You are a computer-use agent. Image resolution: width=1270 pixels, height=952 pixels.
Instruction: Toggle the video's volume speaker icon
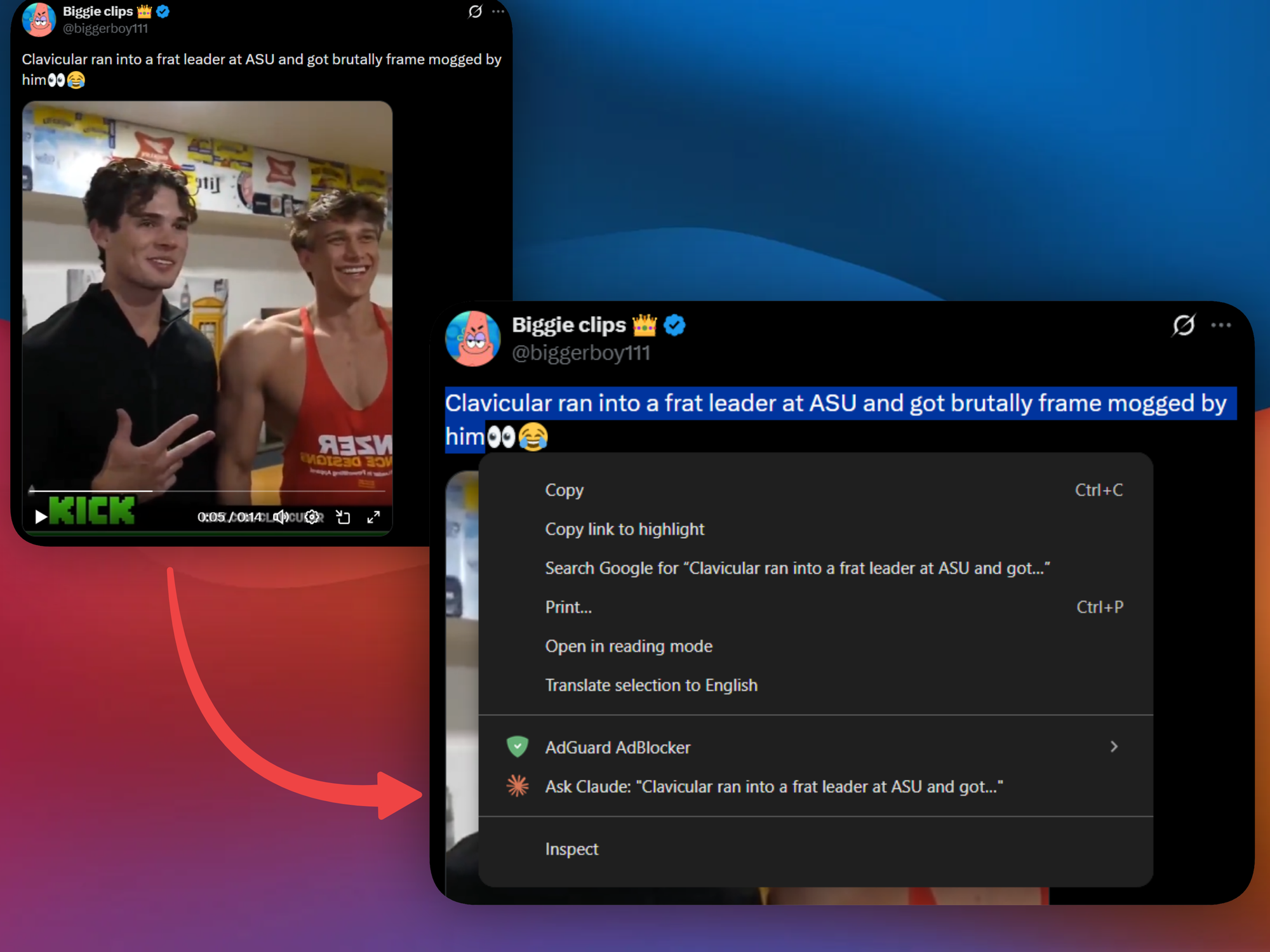280,517
